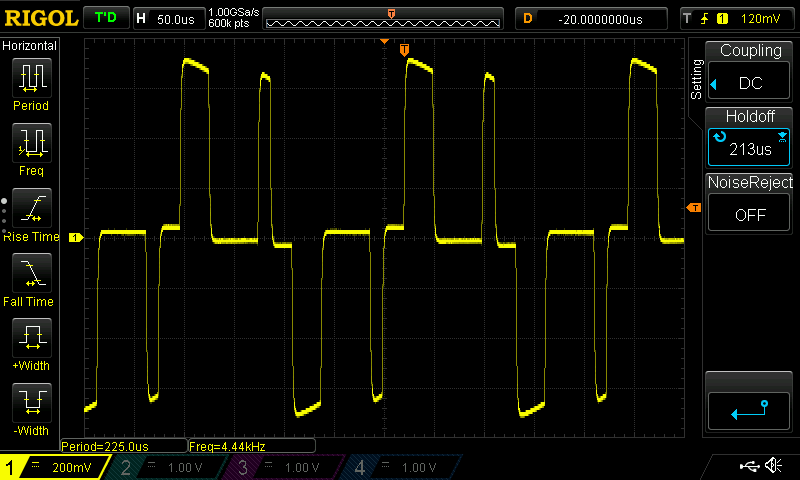Click the orange T trigger position marker
Screen dimensions: 800x480
pyautogui.click(x=404, y=49)
